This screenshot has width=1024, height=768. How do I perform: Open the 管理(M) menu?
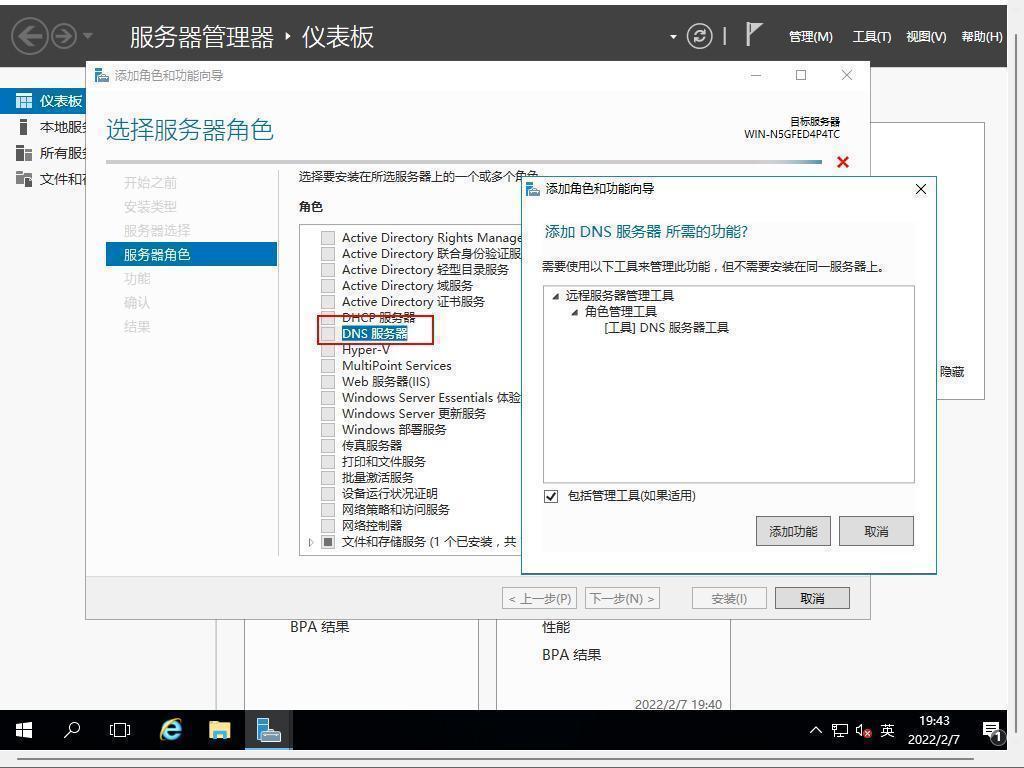click(x=810, y=37)
